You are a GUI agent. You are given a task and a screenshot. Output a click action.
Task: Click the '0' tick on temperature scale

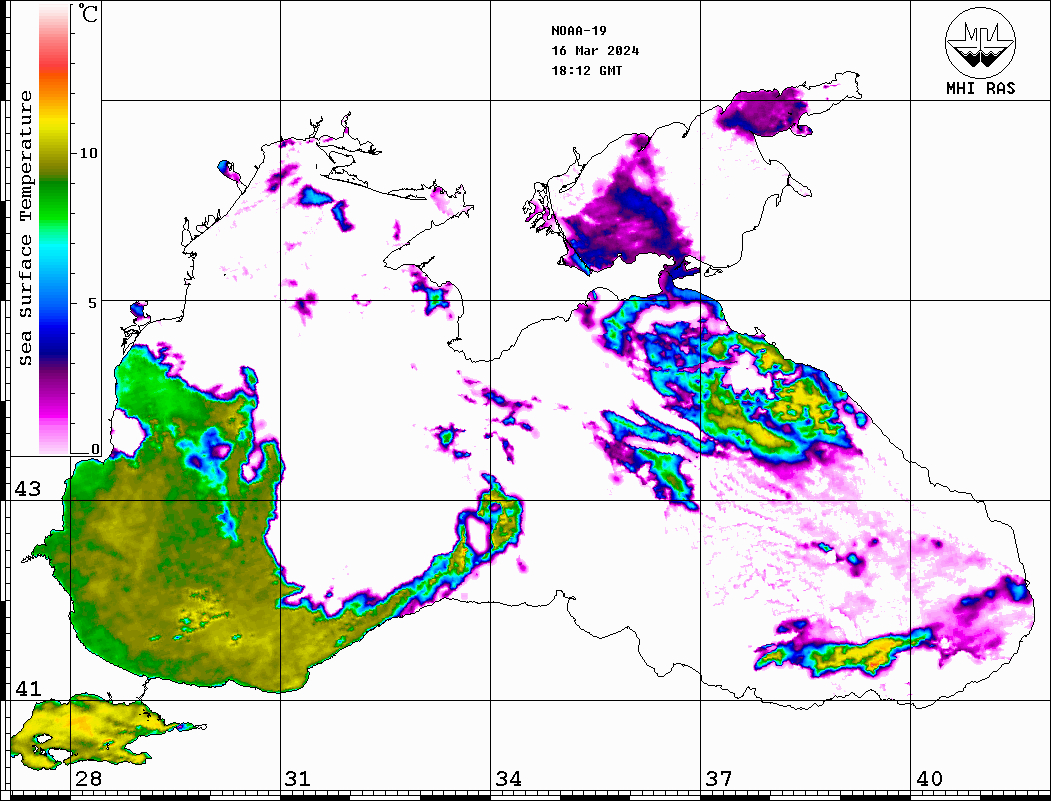pyautogui.click(x=95, y=449)
